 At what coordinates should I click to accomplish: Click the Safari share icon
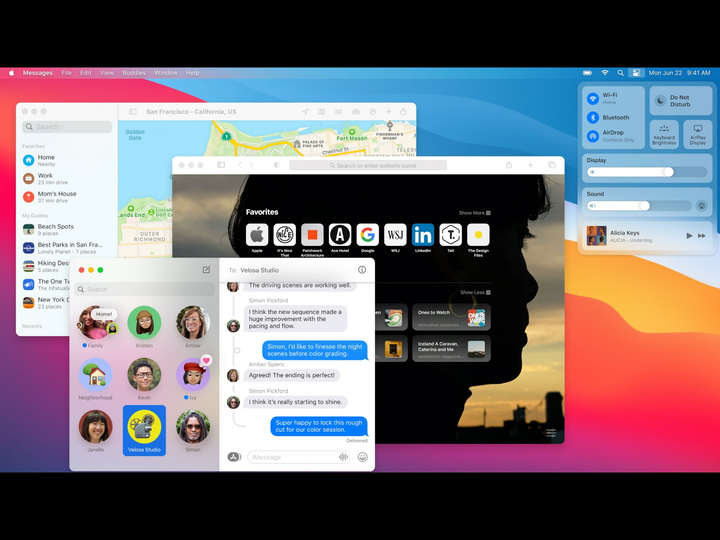pos(509,165)
